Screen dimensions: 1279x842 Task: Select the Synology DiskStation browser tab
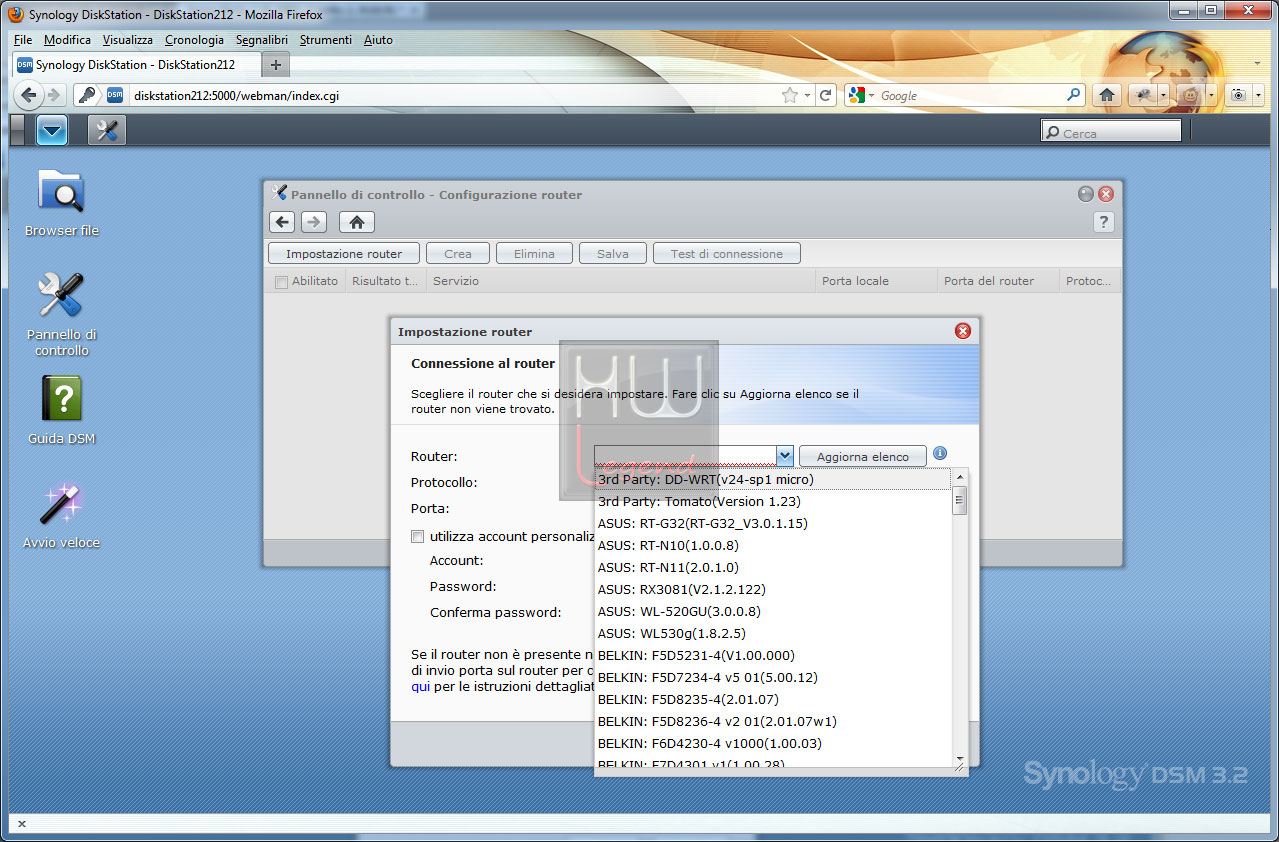pos(136,65)
